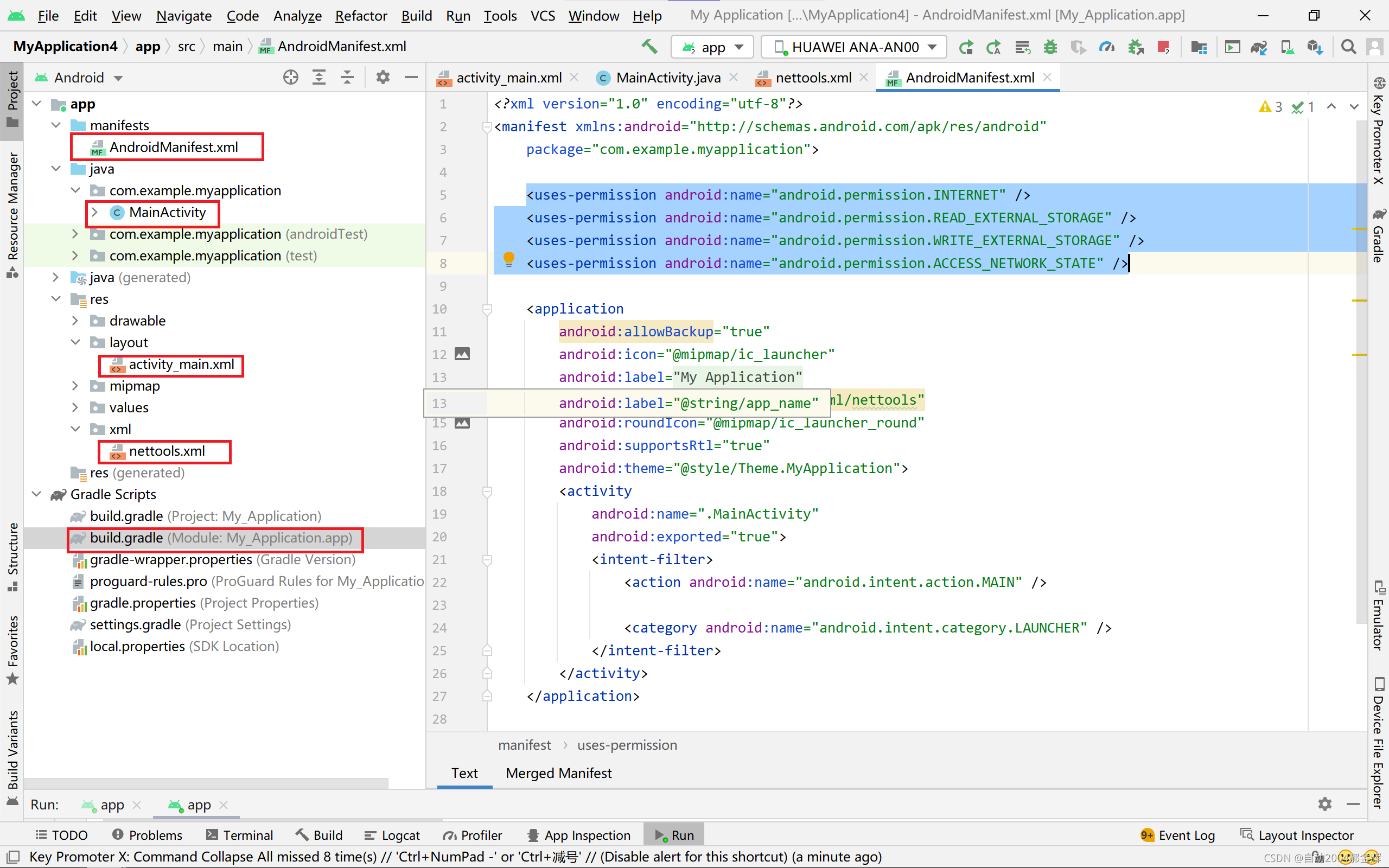This screenshot has height=868, width=1389.
Task: Click the Search Everywhere magnifier icon
Action: coord(1348,47)
